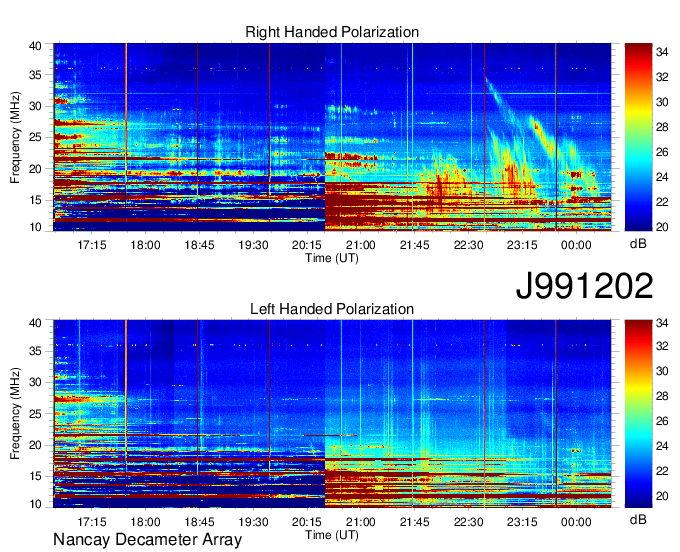Screen dimensions: 680x552
Task: Click the 20 dB label on the top colorbar
Action: (662, 227)
